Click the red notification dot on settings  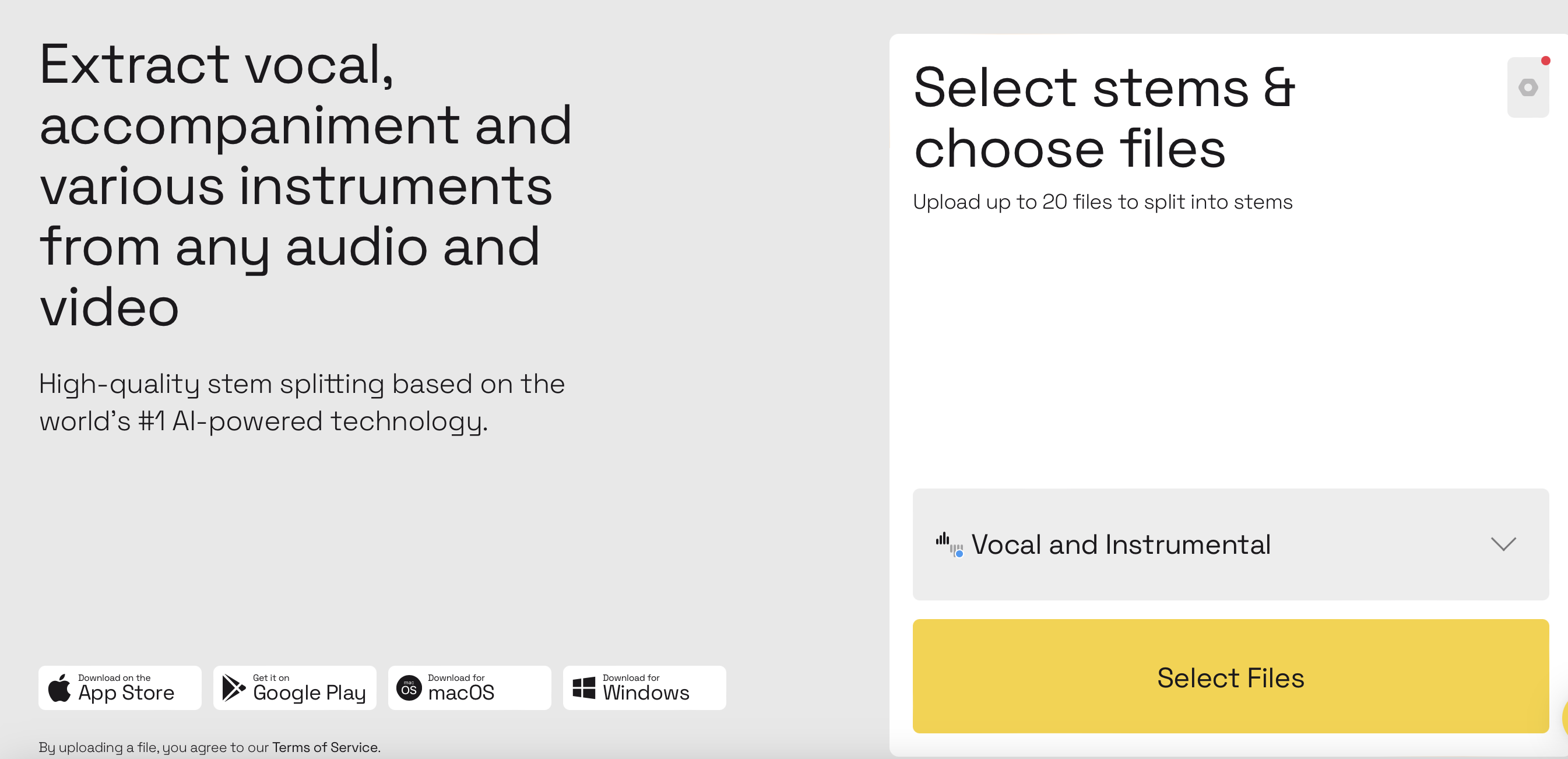click(1545, 60)
